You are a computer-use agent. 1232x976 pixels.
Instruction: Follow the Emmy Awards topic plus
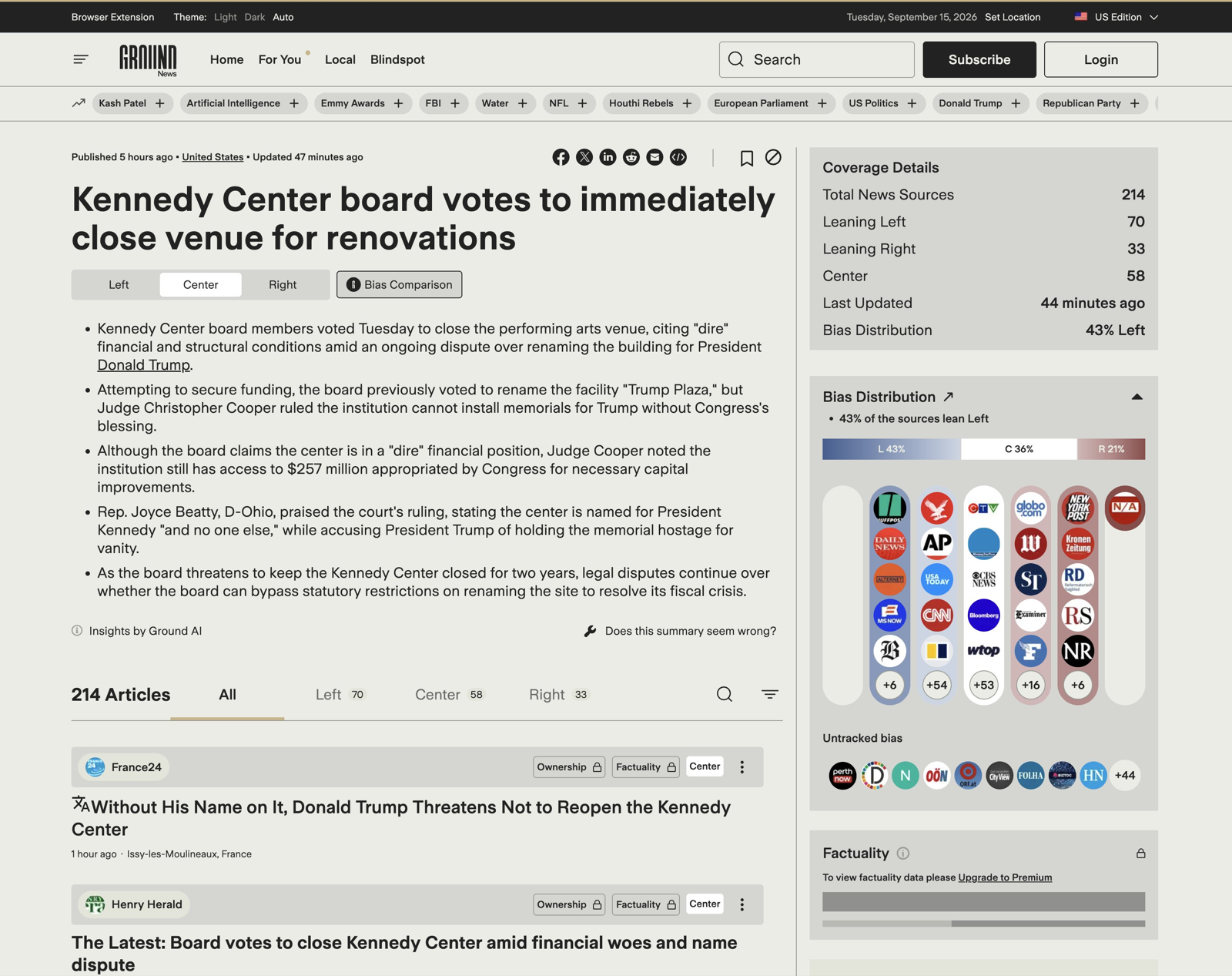click(398, 103)
